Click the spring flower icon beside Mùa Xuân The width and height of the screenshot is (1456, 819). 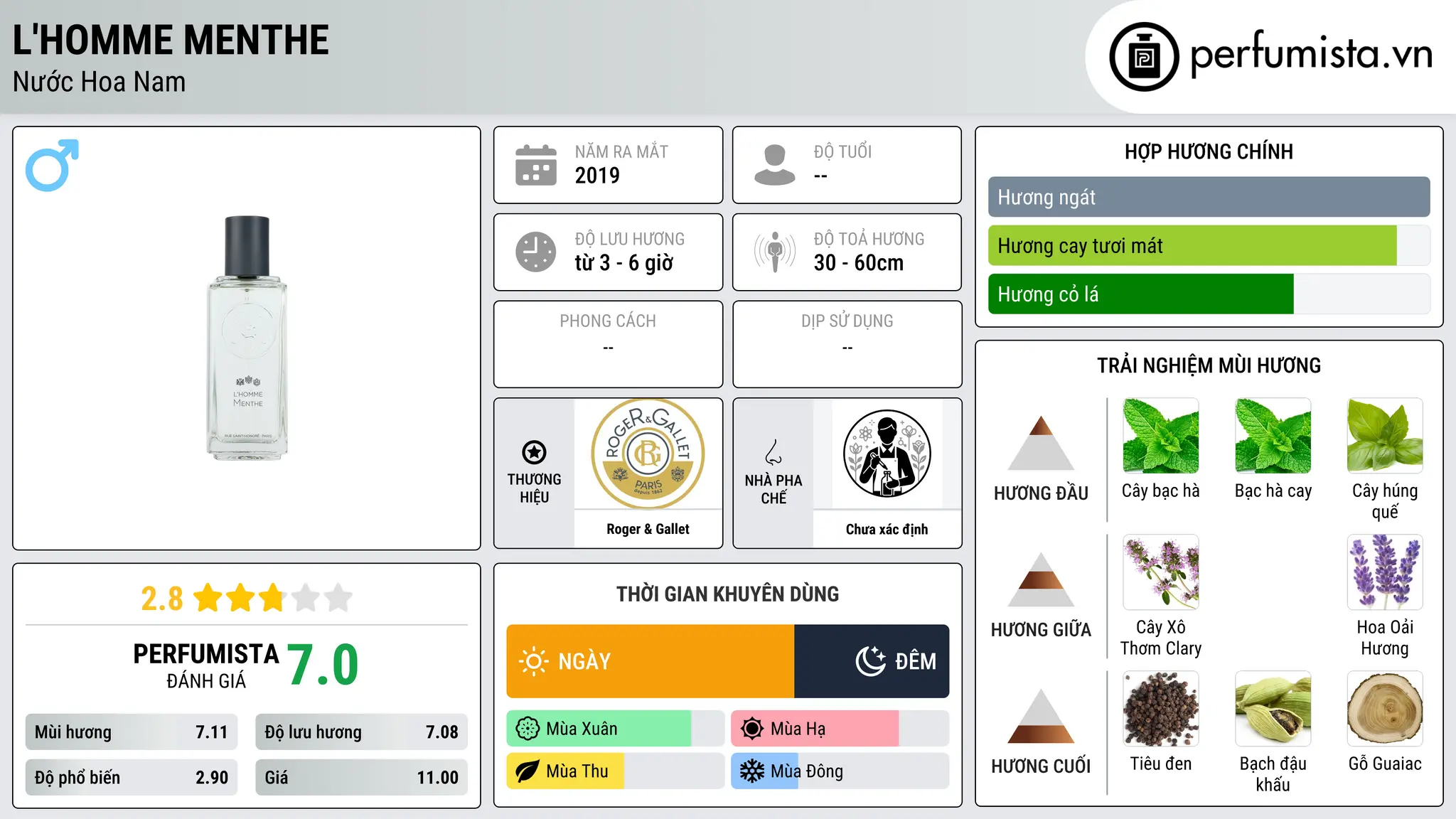pos(528,729)
